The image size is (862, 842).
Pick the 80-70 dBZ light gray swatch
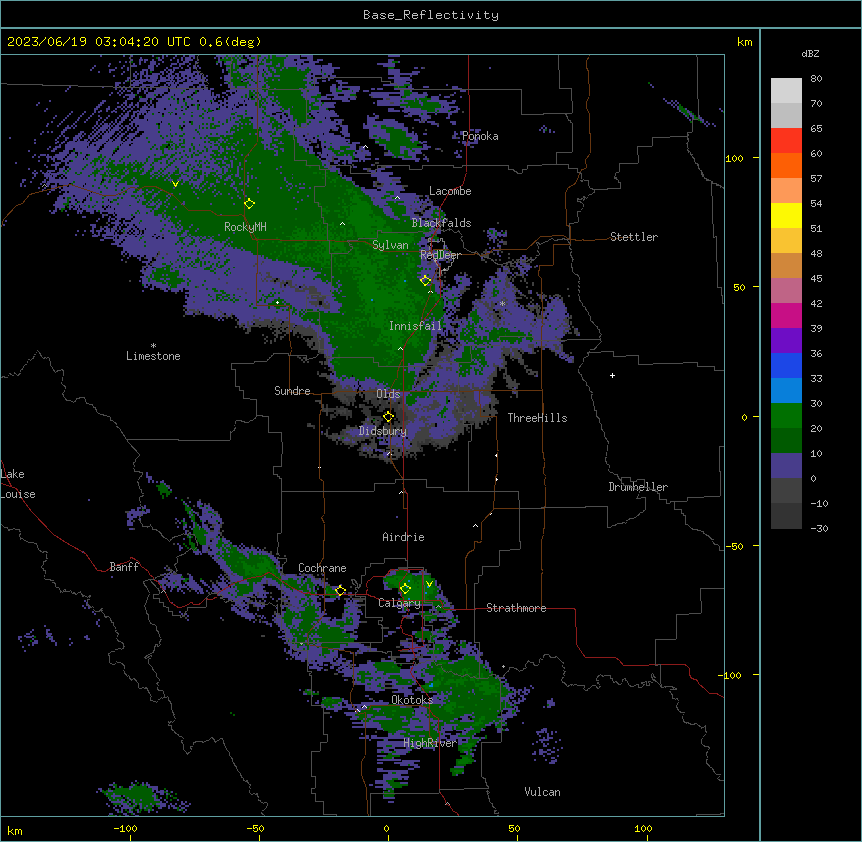point(786,91)
